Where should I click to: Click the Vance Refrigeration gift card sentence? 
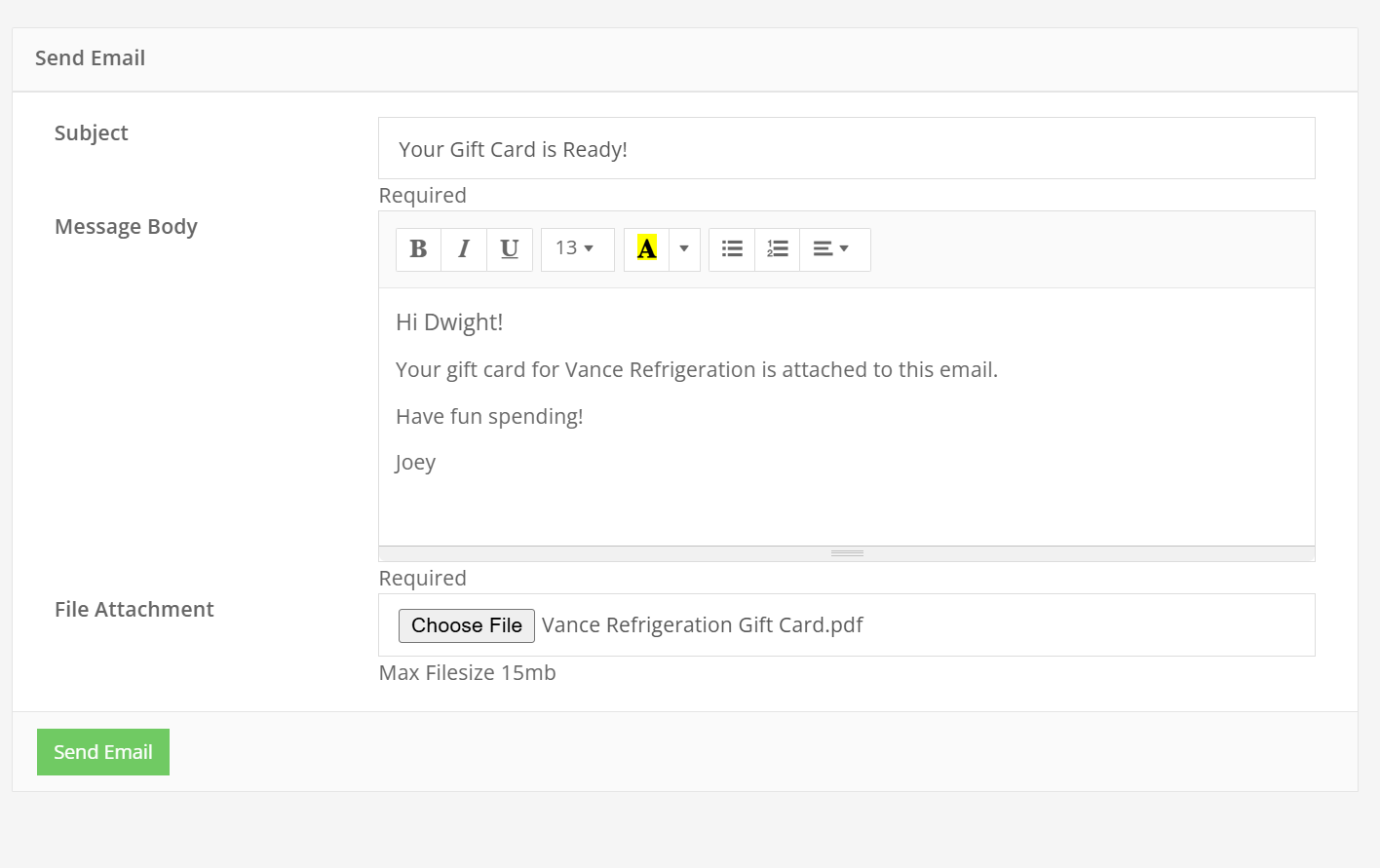696,370
